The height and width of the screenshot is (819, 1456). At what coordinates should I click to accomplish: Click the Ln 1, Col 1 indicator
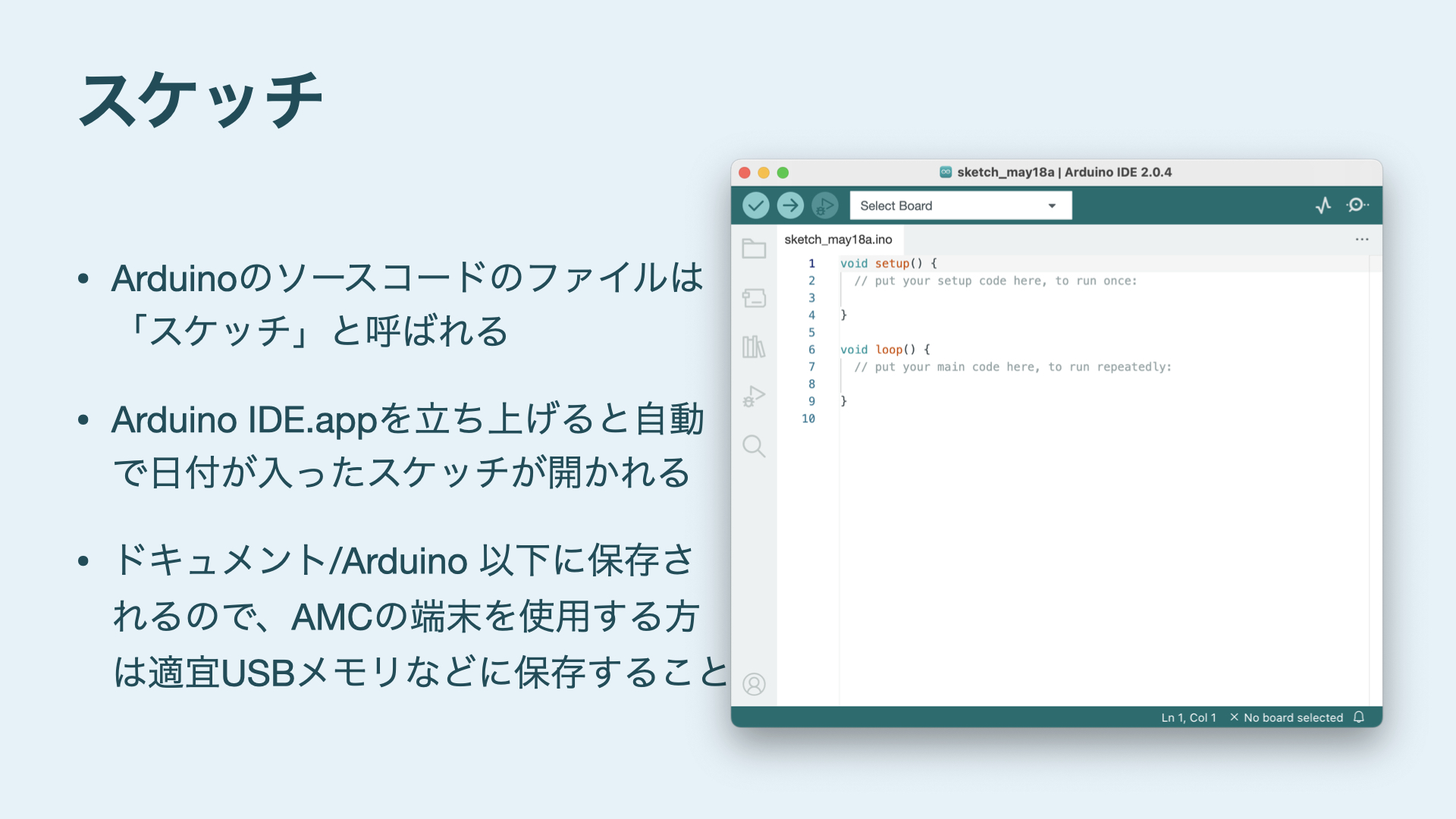point(1188,717)
